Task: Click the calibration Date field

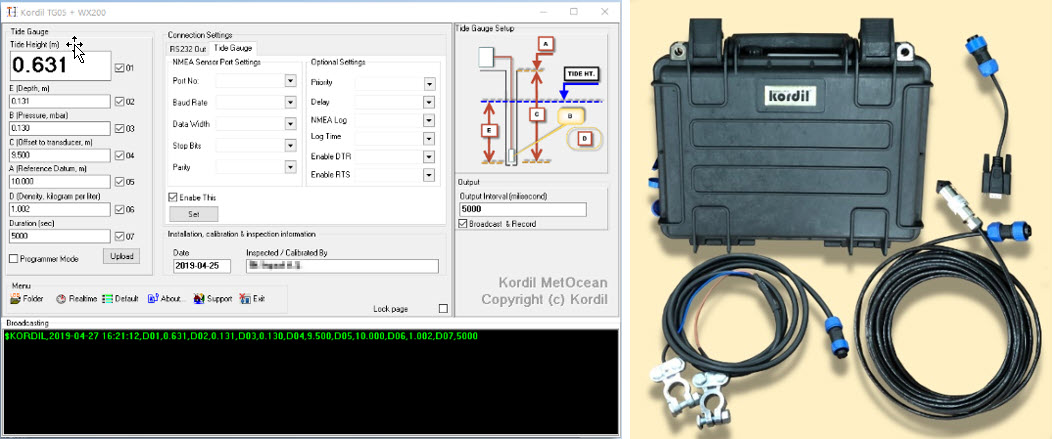Action: 202,266
